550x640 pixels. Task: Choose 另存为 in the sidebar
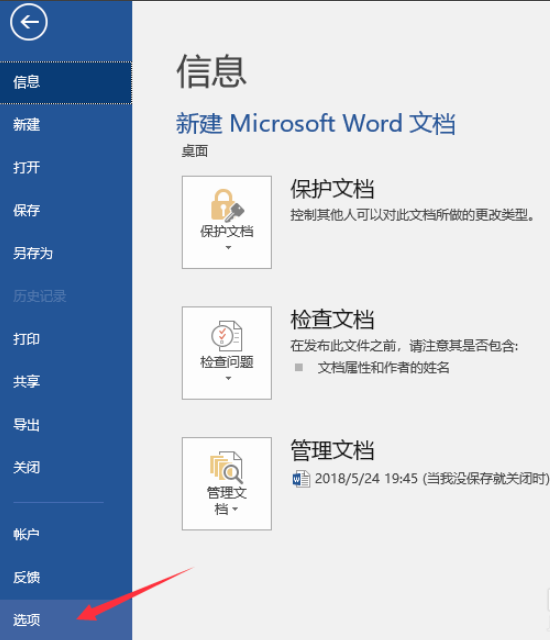click(x=66, y=253)
